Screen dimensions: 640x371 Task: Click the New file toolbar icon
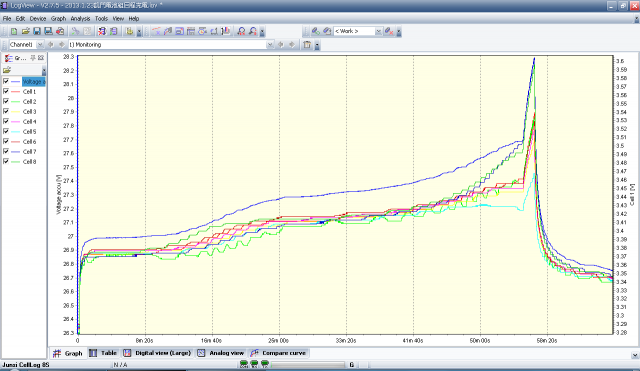point(14,31)
